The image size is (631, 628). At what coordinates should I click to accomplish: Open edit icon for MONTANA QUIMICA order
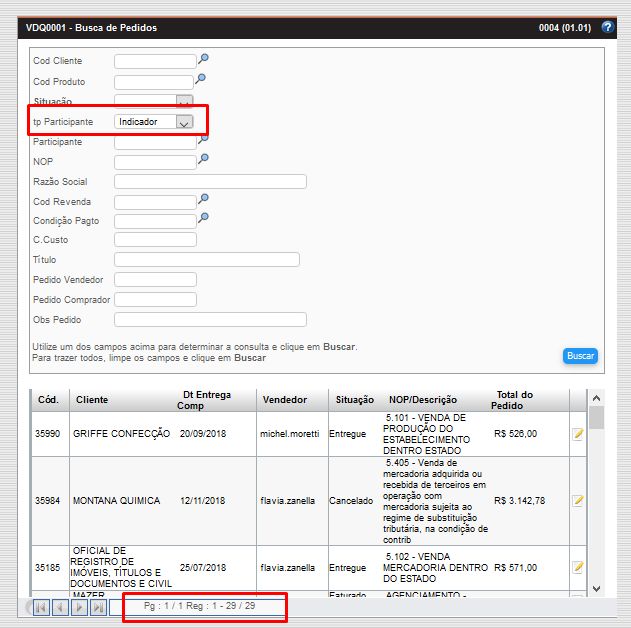(x=577, y=500)
